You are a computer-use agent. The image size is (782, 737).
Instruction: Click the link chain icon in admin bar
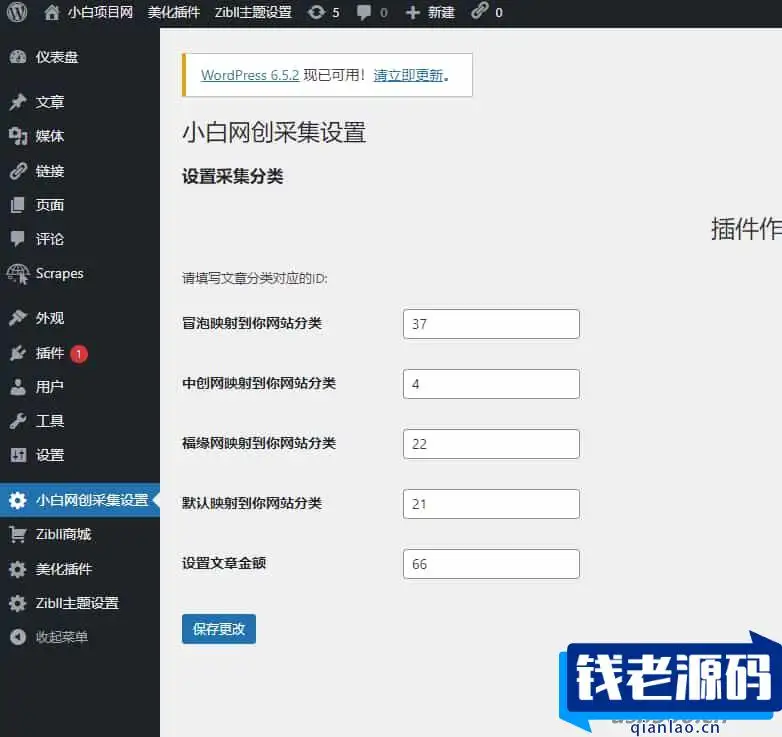point(480,11)
